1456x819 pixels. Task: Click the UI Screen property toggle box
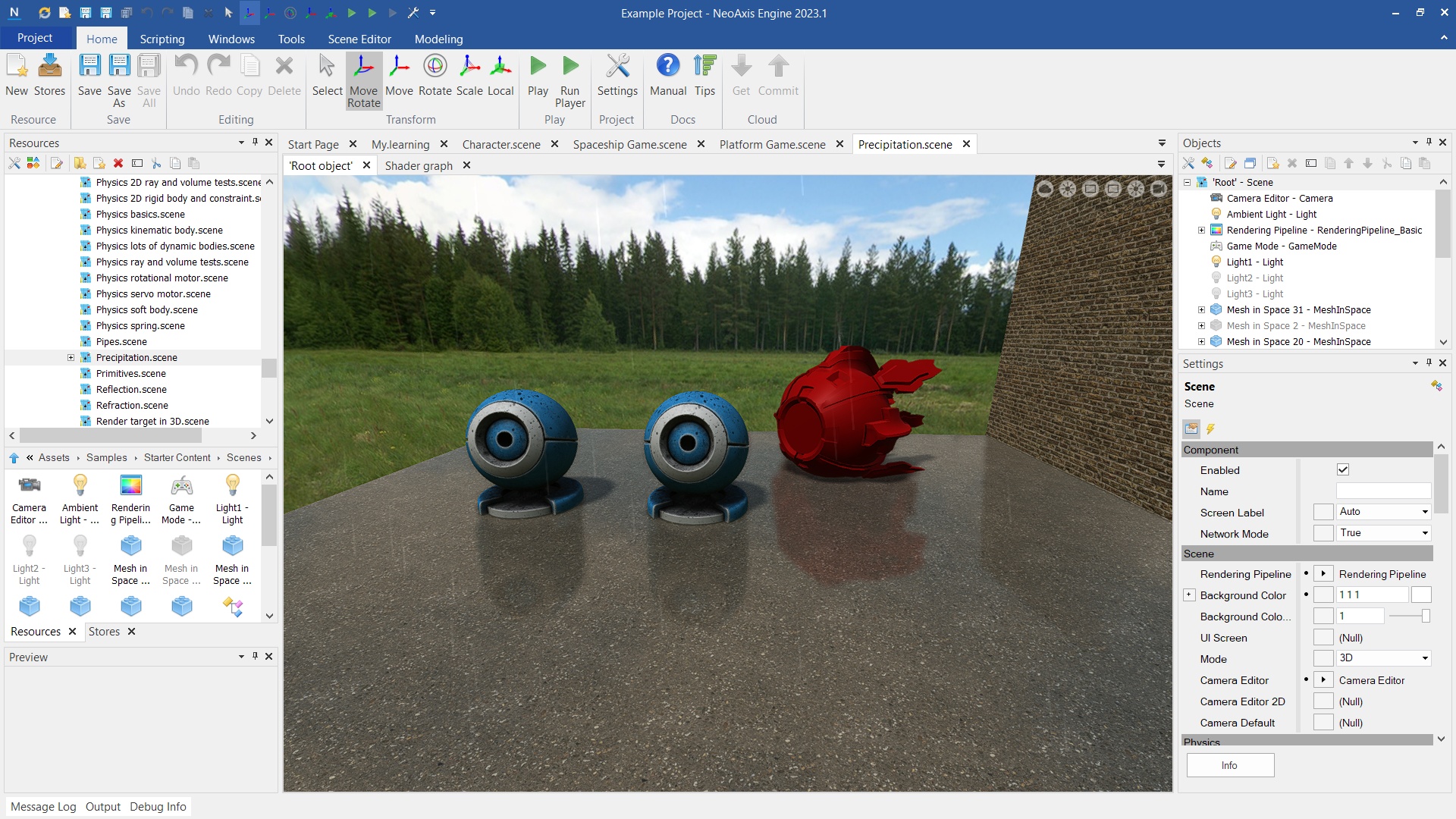point(1323,638)
